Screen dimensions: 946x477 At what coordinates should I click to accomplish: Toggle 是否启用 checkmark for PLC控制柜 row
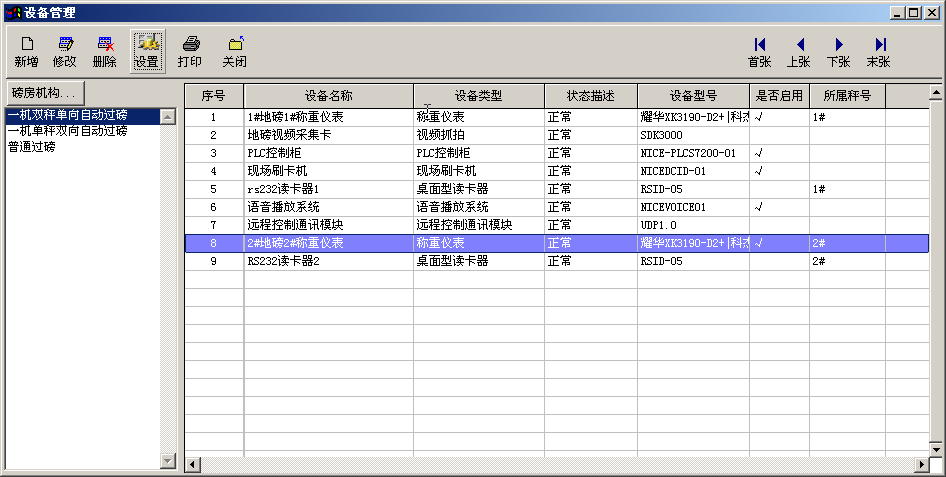tap(759, 153)
